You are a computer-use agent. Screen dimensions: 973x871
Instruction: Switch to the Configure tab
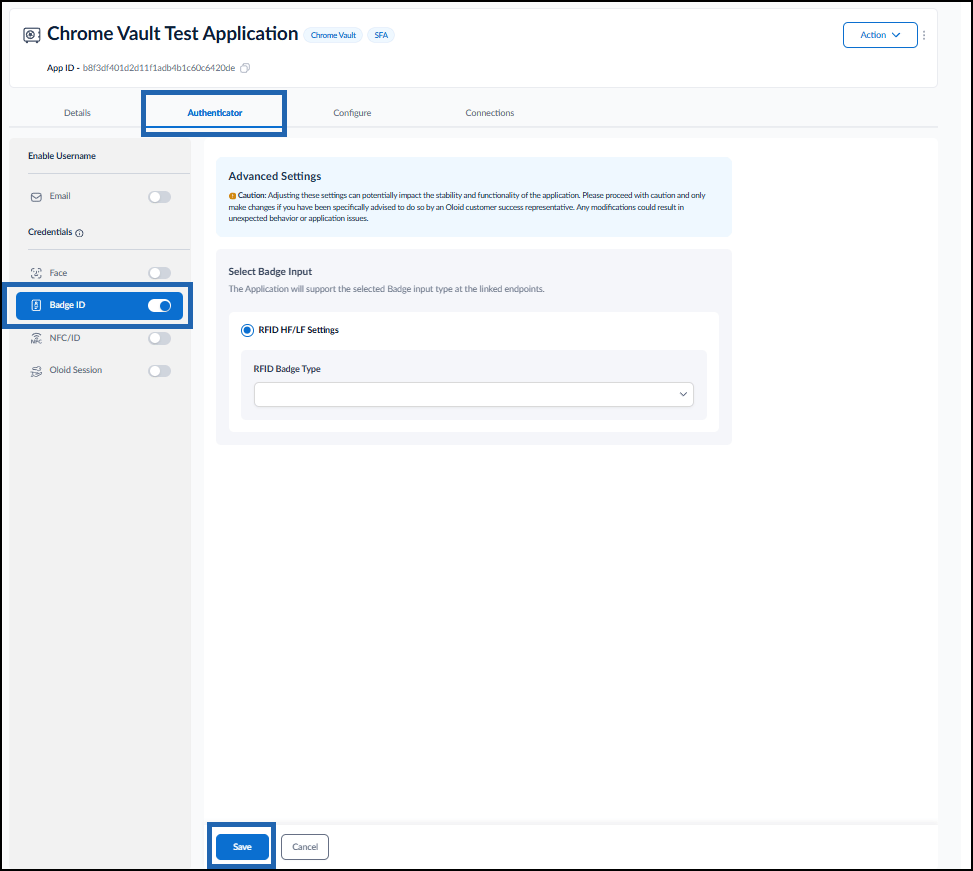pos(352,113)
